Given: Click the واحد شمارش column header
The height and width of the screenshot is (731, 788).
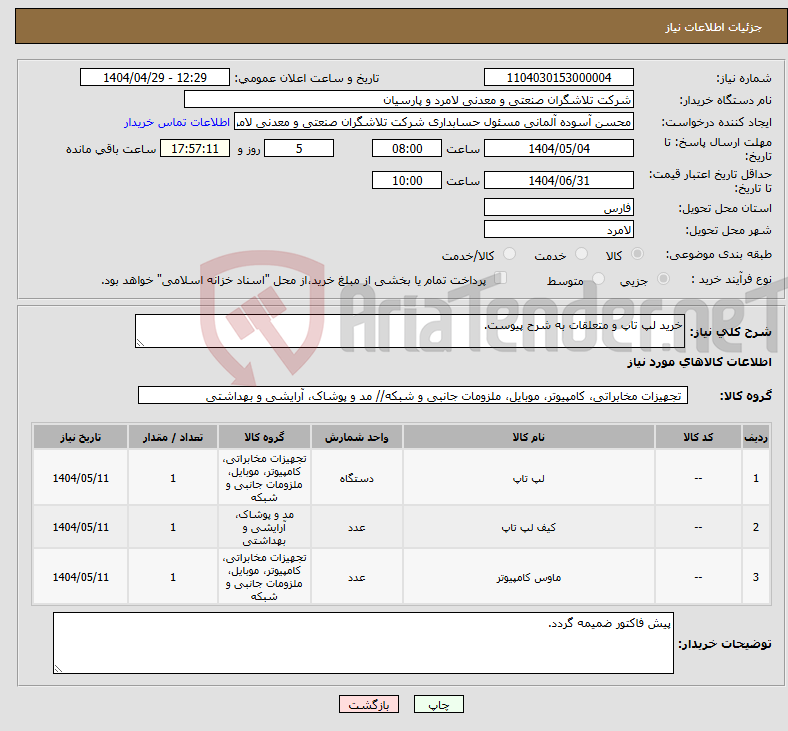Looking at the screenshot, I should [356, 437].
